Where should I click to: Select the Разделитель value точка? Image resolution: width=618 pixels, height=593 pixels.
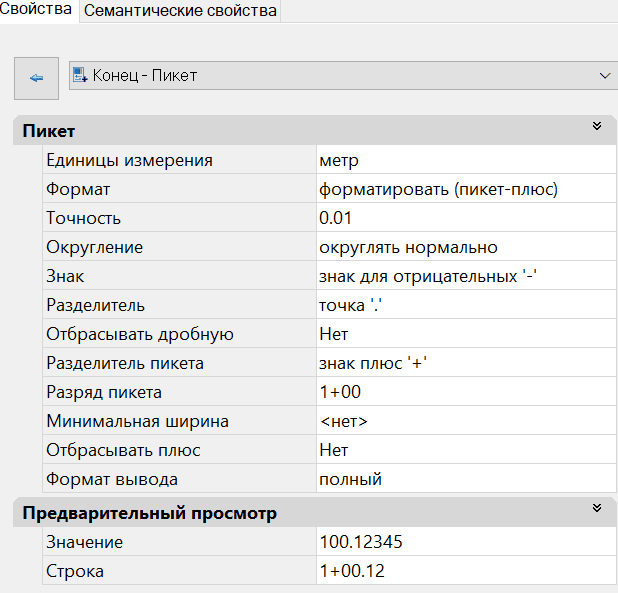[465, 305]
